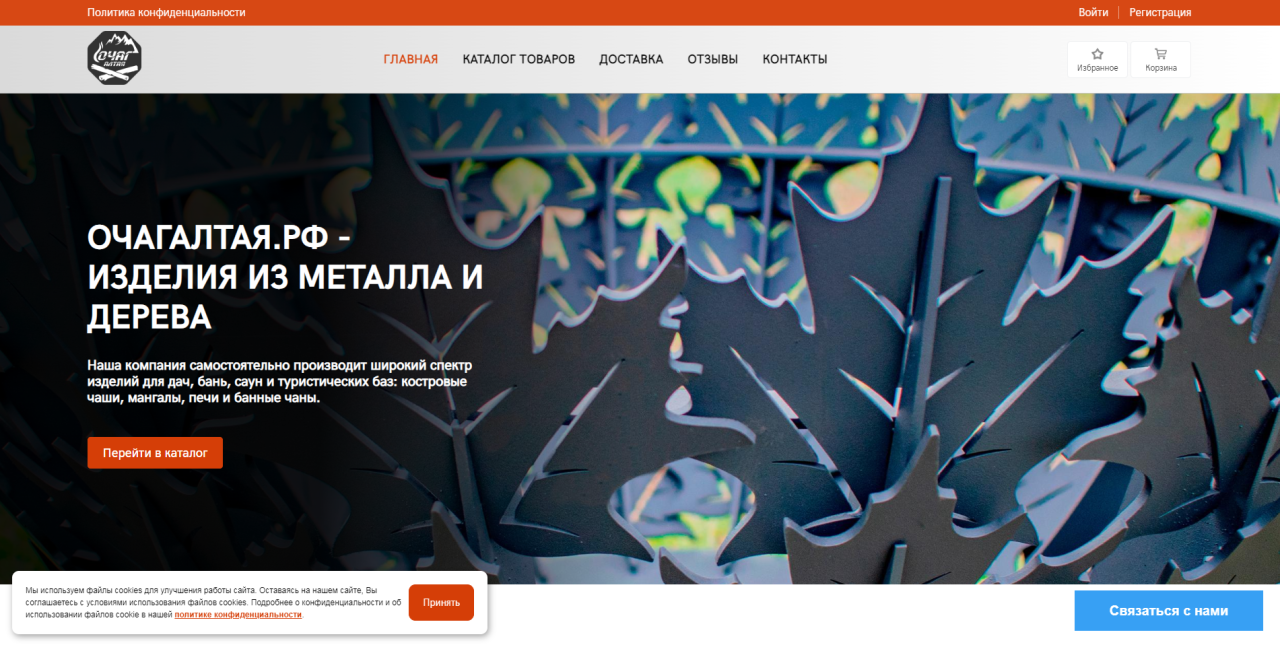Click the Избранное label
Image resolution: width=1280 pixels, height=647 pixels.
click(x=1097, y=68)
